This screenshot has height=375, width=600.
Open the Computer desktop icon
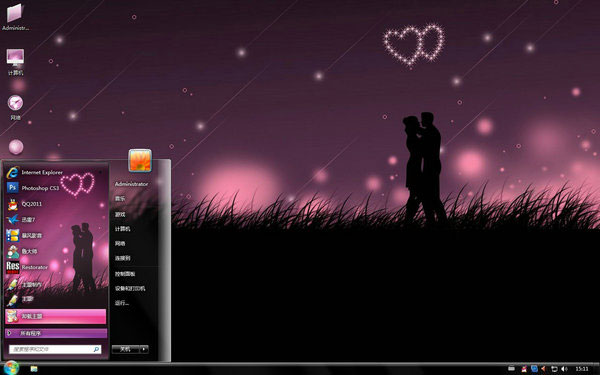coord(15,62)
